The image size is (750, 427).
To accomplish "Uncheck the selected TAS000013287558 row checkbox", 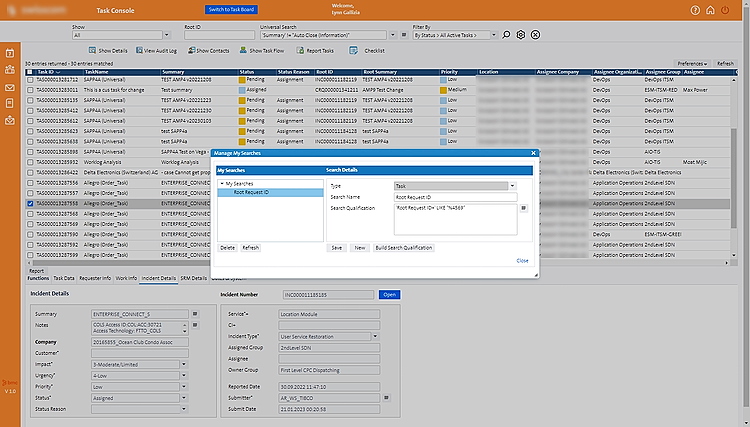I will tap(30, 203).
